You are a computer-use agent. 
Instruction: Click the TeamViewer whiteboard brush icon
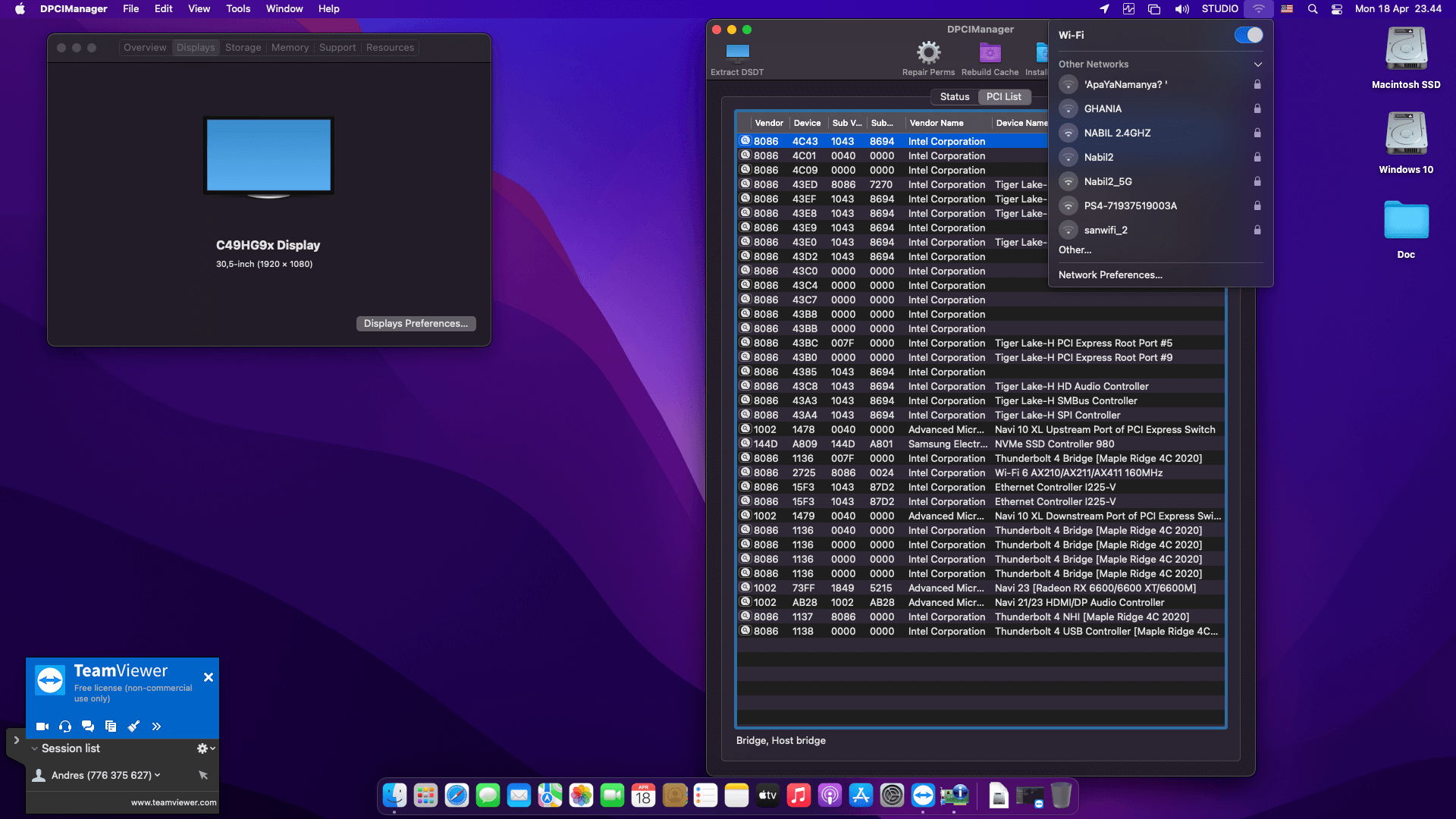(133, 726)
